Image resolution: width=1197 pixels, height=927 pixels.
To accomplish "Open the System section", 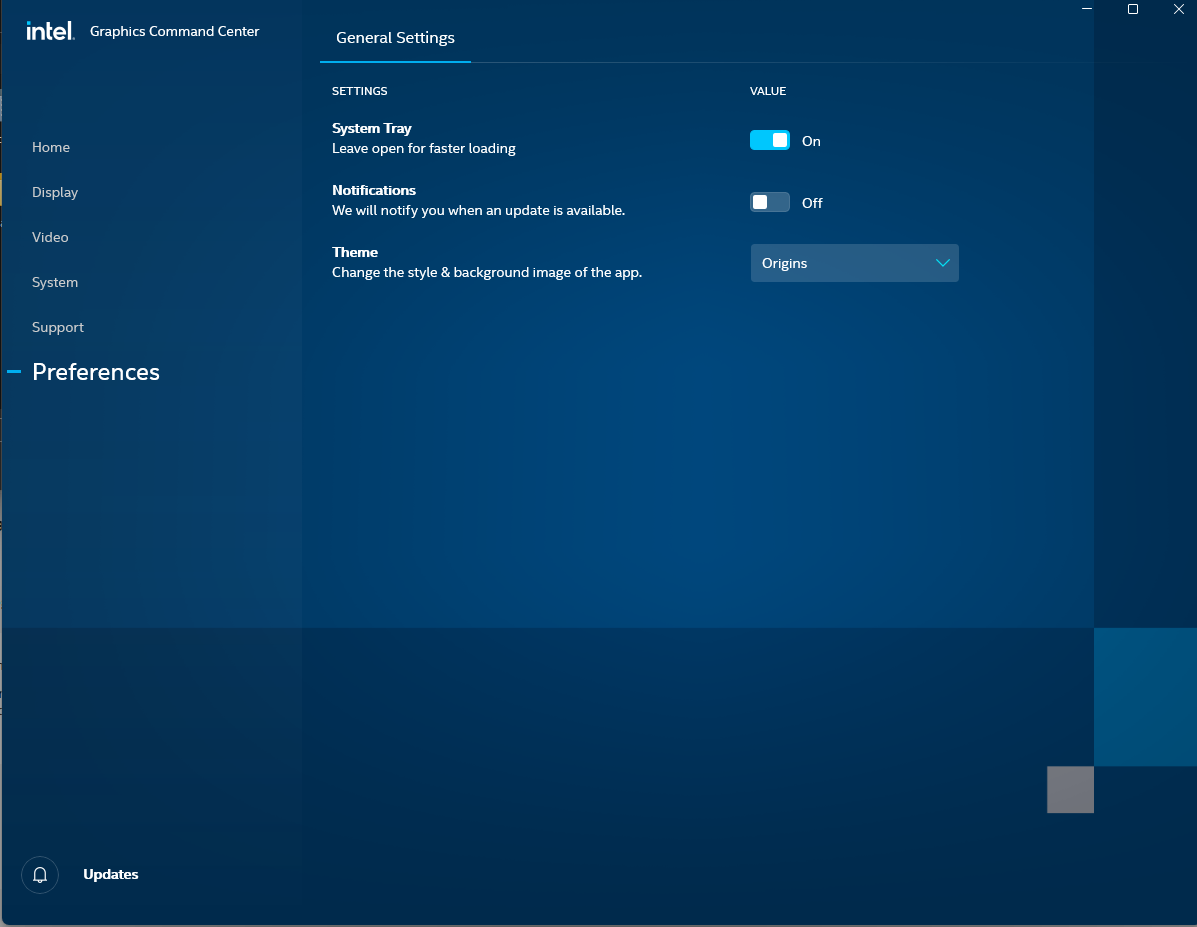I will pyautogui.click(x=54, y=282).
